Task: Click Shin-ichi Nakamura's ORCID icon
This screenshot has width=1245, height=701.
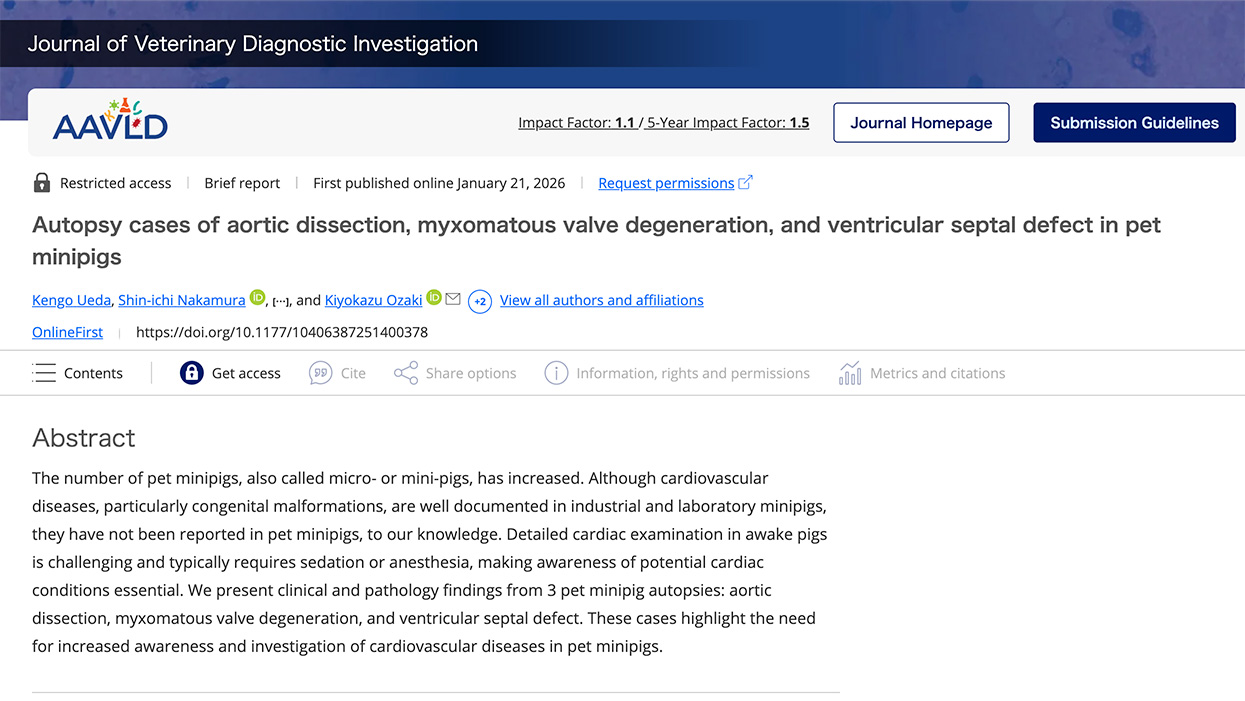Action: click(x=257, y=298)
